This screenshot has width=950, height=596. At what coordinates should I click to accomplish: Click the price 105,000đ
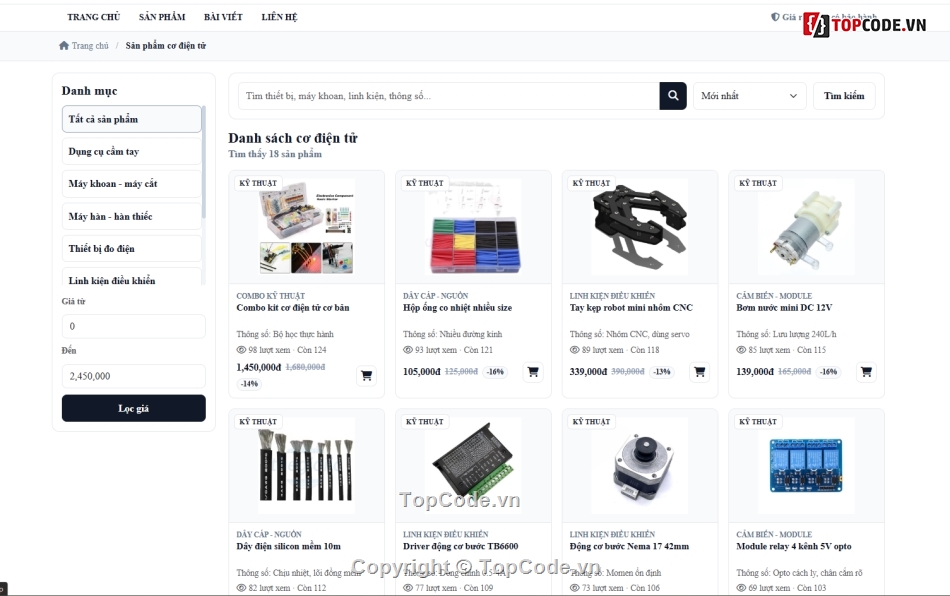pyautogui.click(x=422, y=372)
